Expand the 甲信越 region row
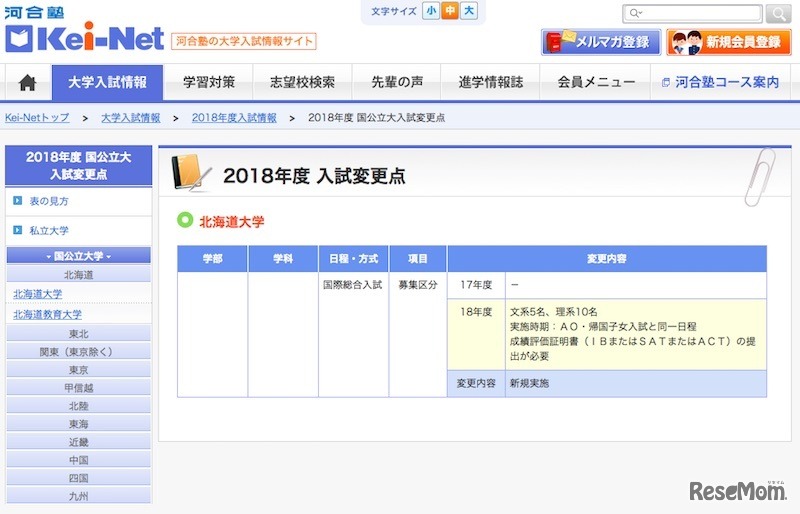Screen dimensions: 800x514 (x=79, y=387)
